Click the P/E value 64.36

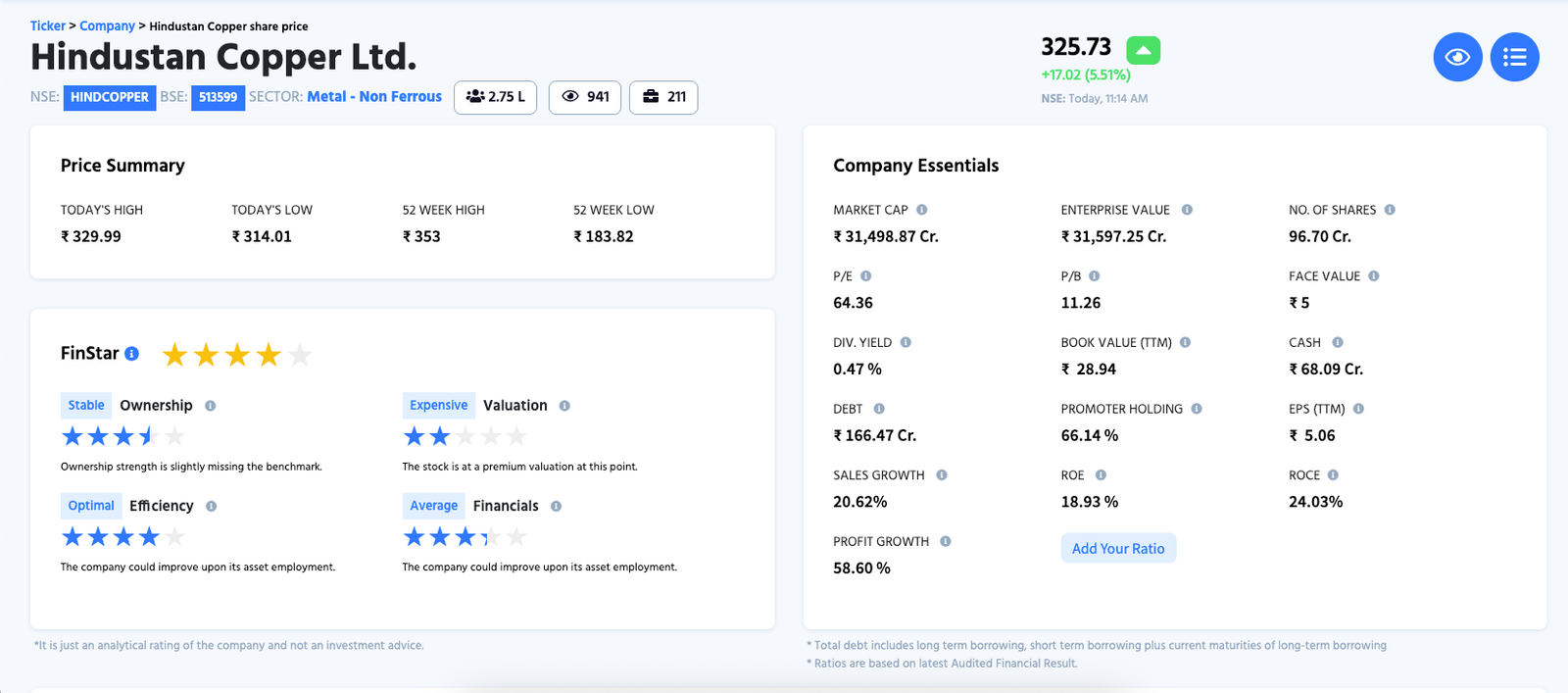point(853,303)
